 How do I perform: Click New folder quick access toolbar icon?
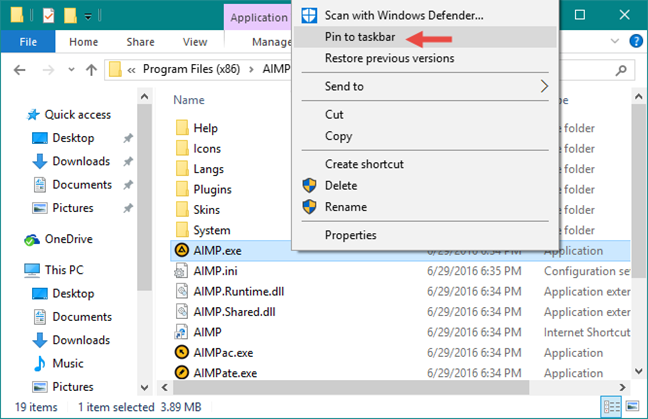[x=70, y=16]
